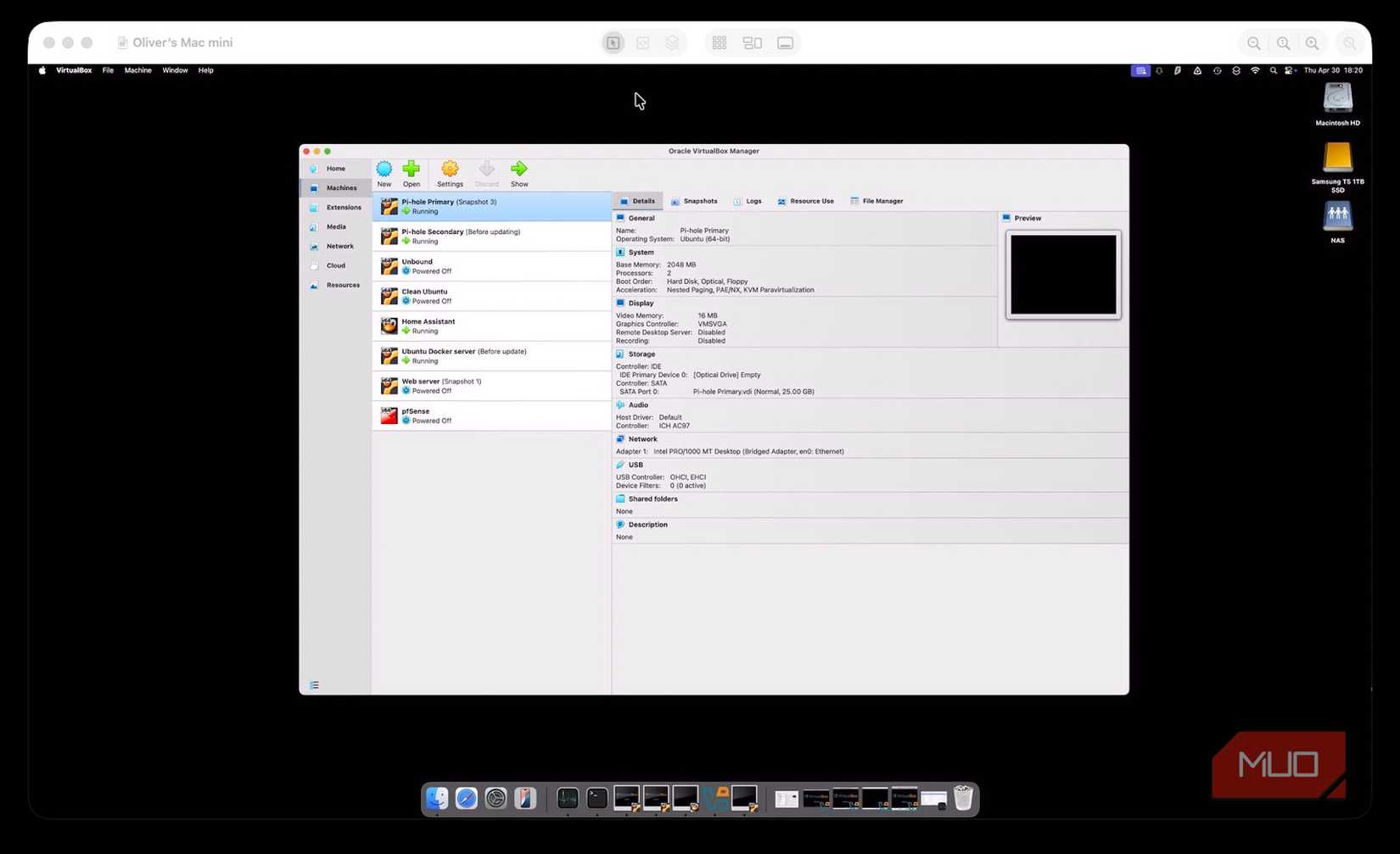Viewport: 1400px width, 854px height.
Task: Open the Apple menu
Action: 42,70
